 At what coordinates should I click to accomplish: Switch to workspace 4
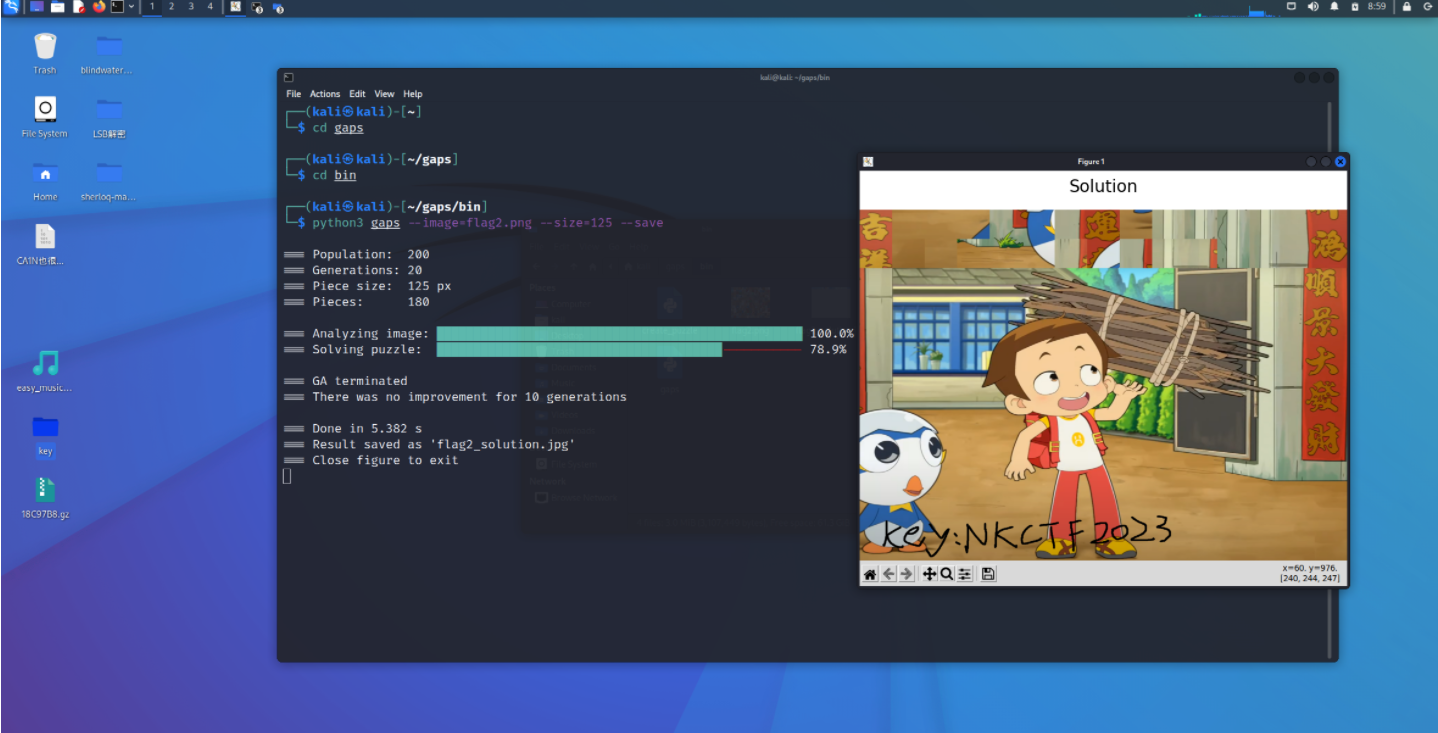tap(210, 6)
